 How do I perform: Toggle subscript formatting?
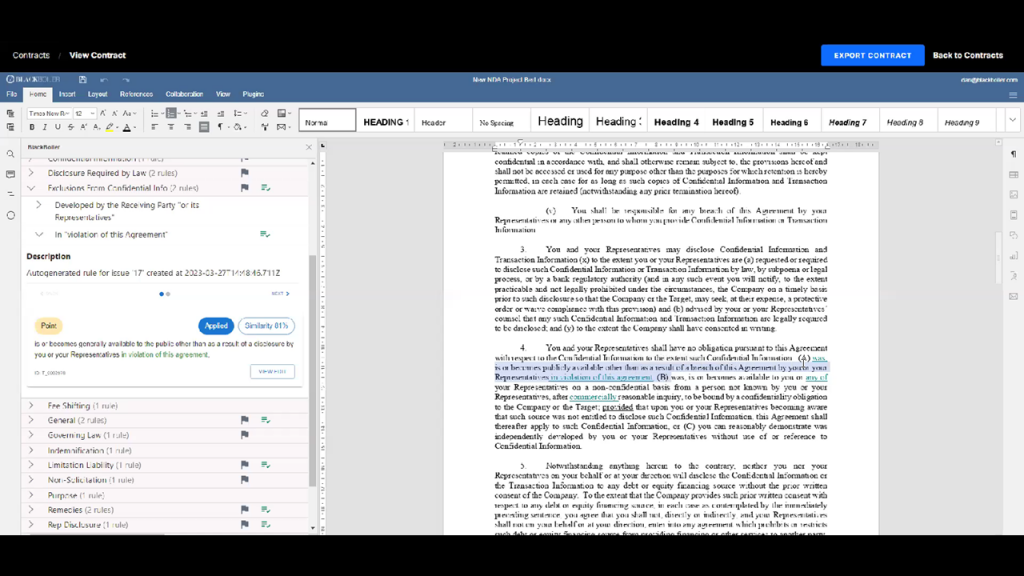[x=96, y=127]
